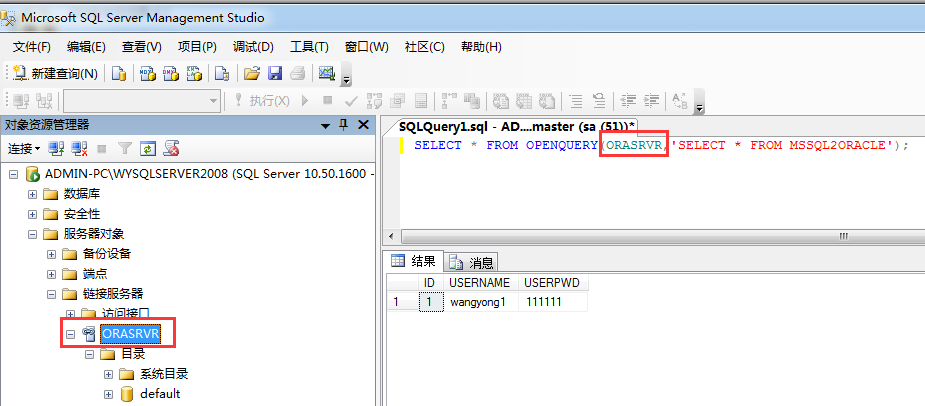
Task: Collapse the ADMIN-PC\WYSQLSERVER2008 server node
Action: 14,175
